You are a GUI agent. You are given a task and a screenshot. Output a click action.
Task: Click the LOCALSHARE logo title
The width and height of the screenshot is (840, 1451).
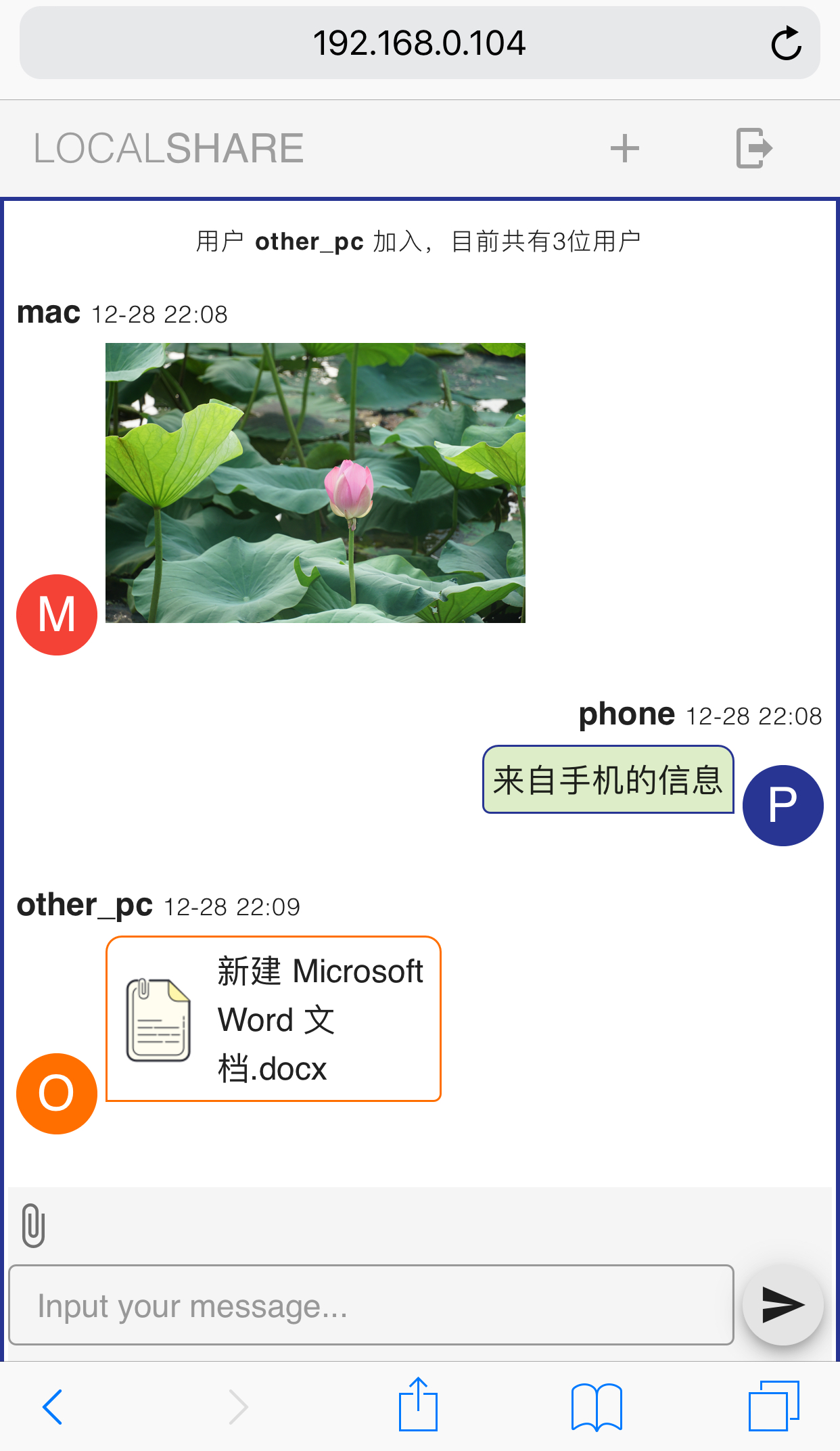pos(168,149)
